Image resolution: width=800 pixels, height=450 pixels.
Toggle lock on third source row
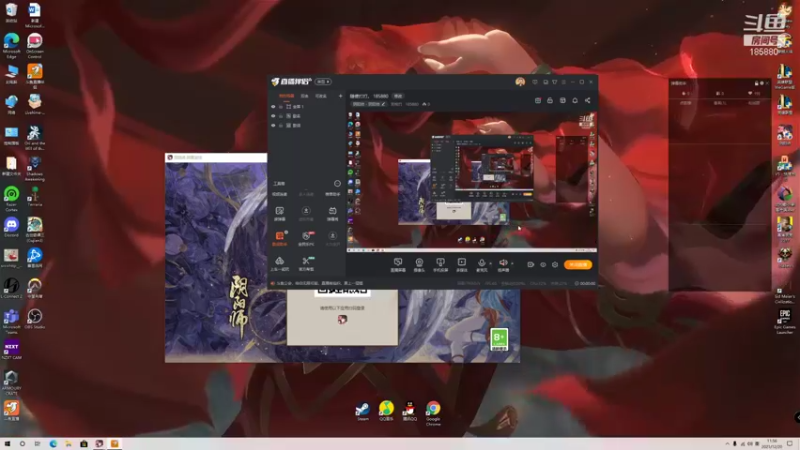click(x=281, y=125)
